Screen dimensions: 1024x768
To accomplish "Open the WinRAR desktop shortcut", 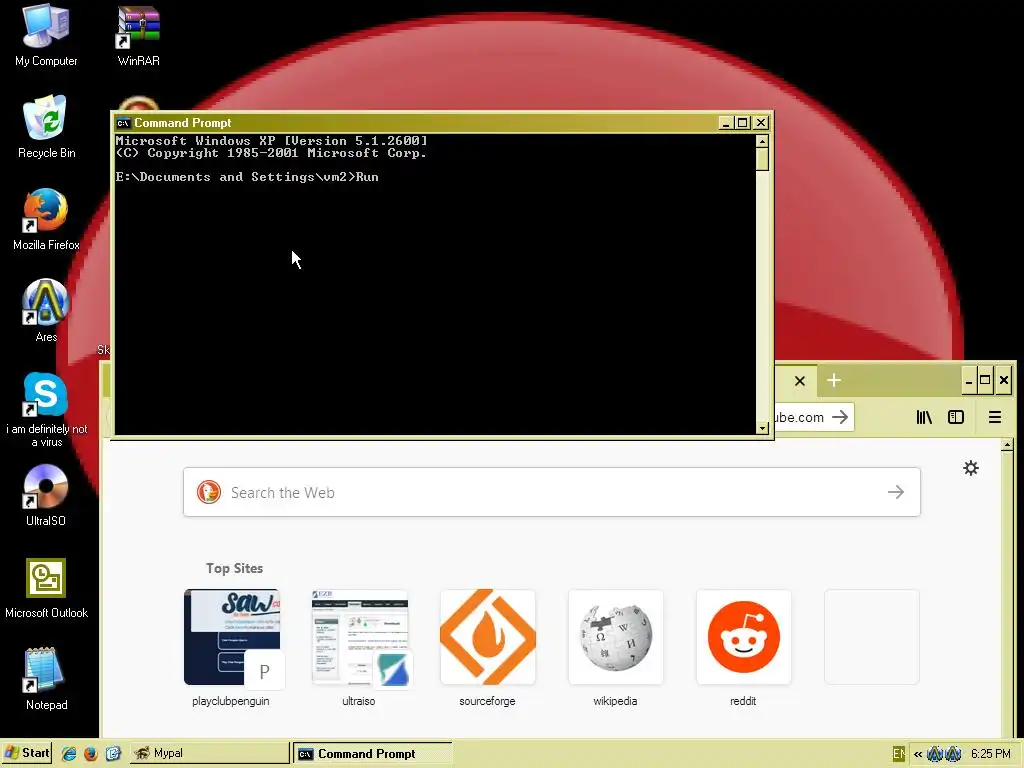I will point(138,36).
